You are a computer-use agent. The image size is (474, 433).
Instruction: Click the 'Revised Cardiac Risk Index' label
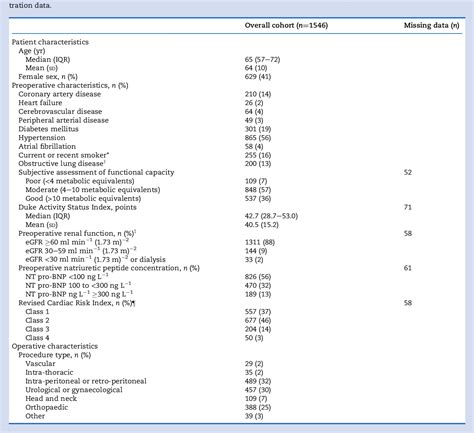click(x=77, y=303)
